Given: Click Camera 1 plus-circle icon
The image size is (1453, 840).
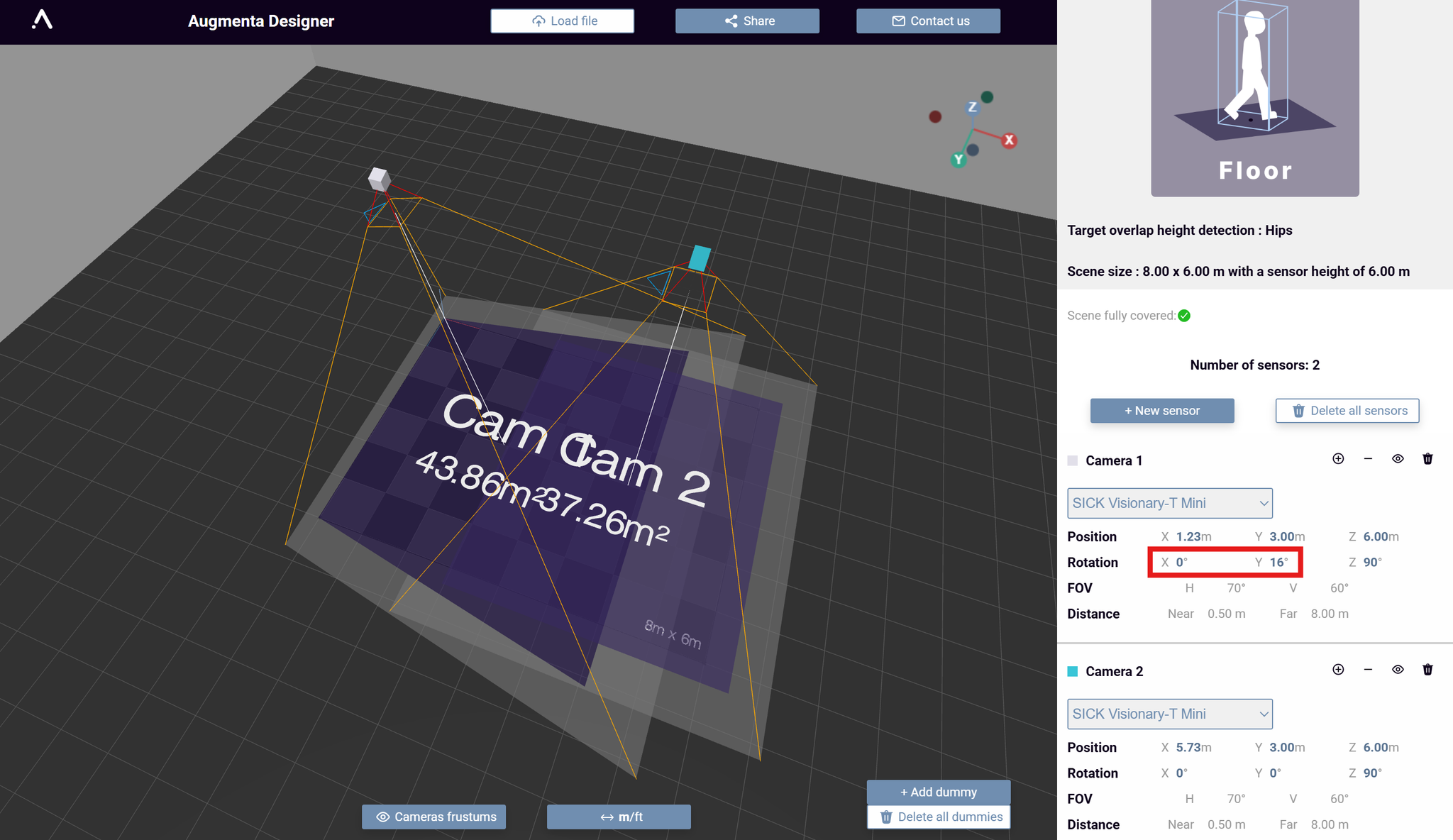Looking at the screenshot, I should tap(1338, 459).
